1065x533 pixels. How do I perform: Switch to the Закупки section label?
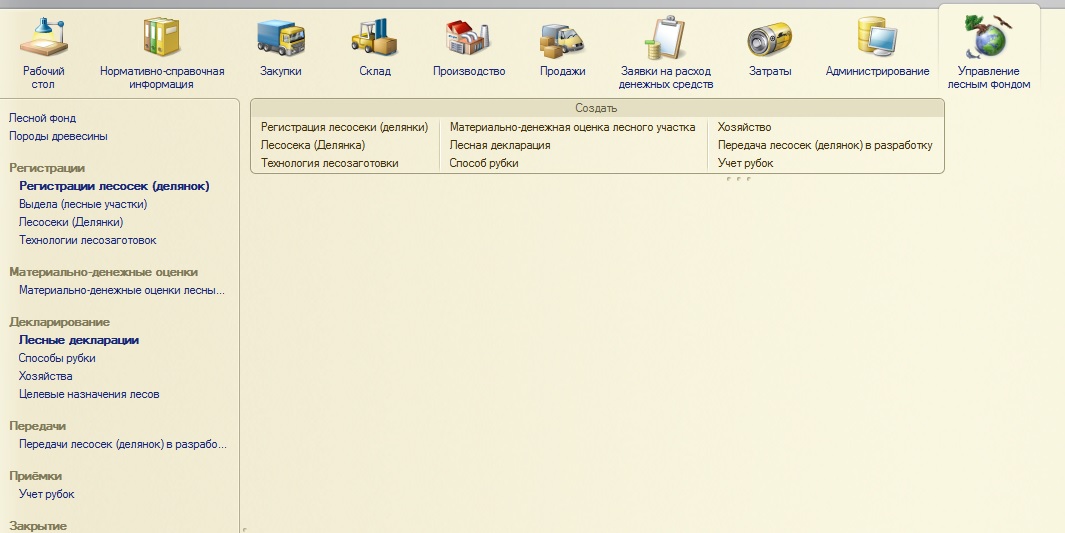click(281, 71)
